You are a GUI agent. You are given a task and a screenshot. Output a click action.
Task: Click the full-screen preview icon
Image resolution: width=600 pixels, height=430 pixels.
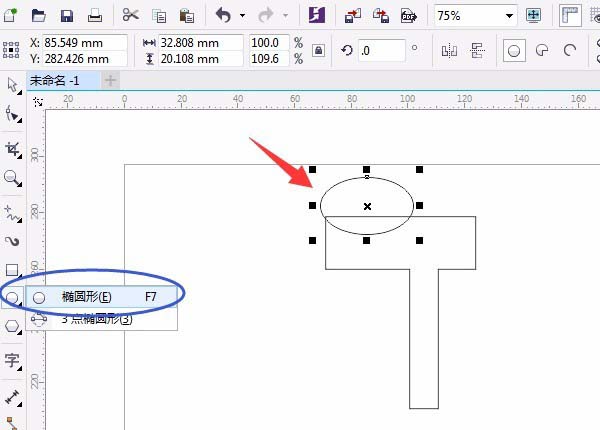[533, 15]
